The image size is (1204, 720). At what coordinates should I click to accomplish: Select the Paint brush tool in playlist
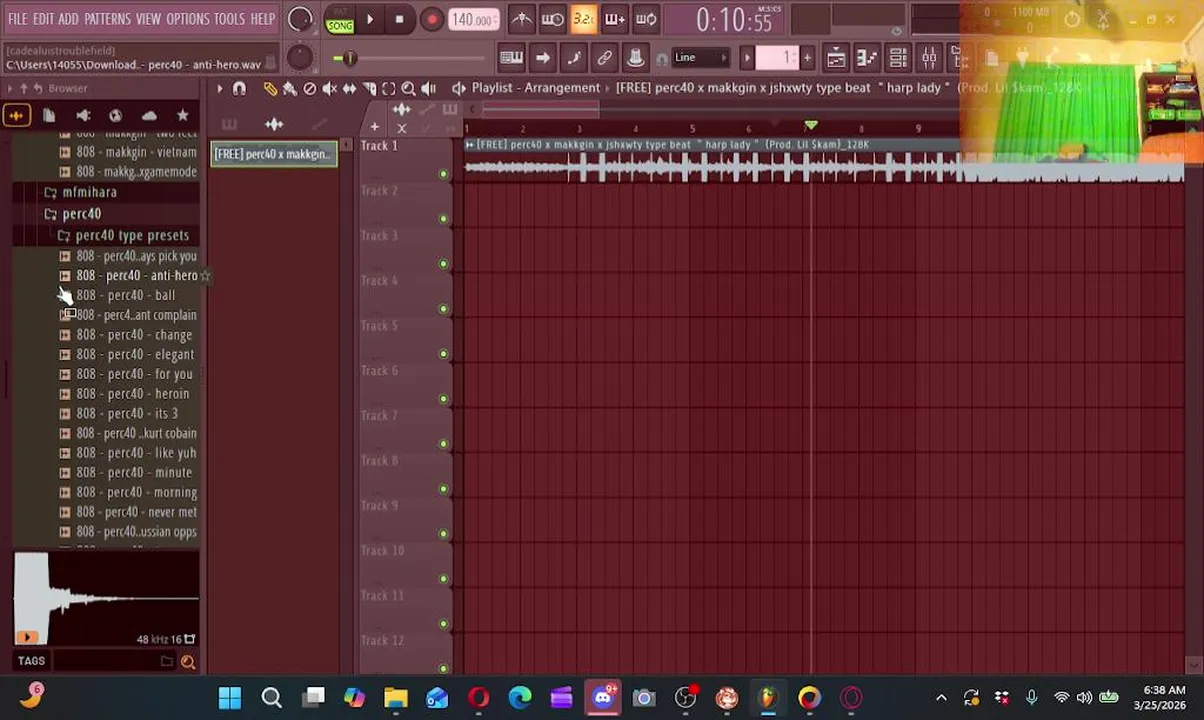290,89
